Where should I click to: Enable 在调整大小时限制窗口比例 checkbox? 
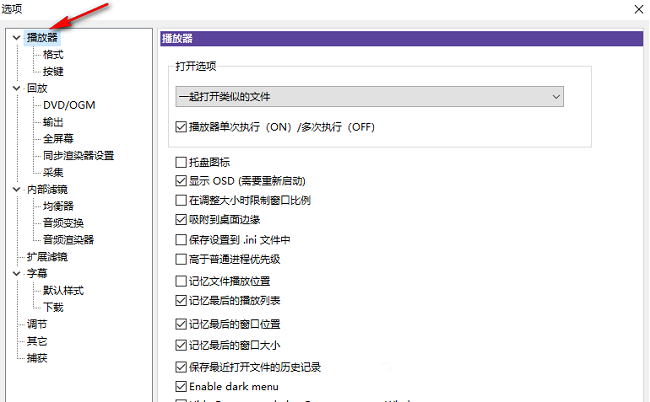point(181,201)
